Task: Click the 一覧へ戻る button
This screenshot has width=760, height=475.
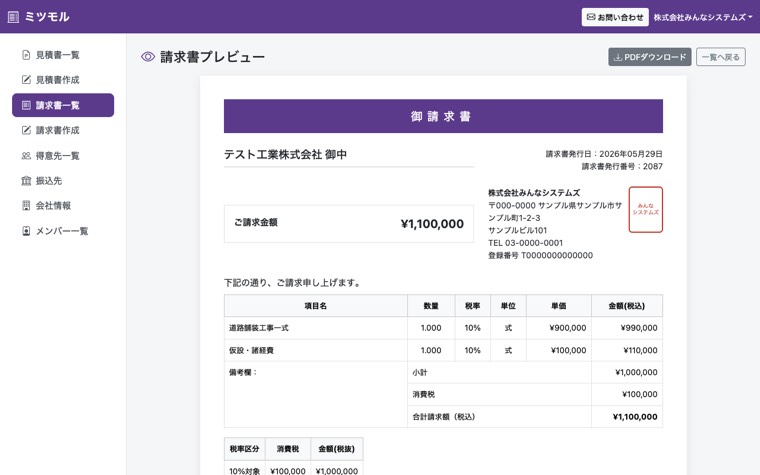Action: point(721,57)
